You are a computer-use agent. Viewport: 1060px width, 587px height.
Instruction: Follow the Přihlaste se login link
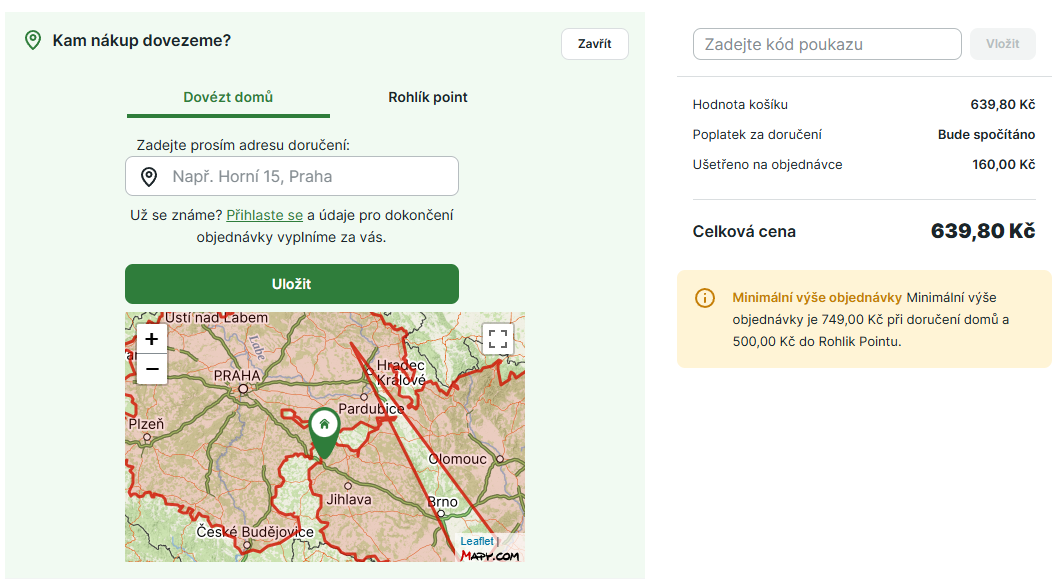(x=264, y=215)
